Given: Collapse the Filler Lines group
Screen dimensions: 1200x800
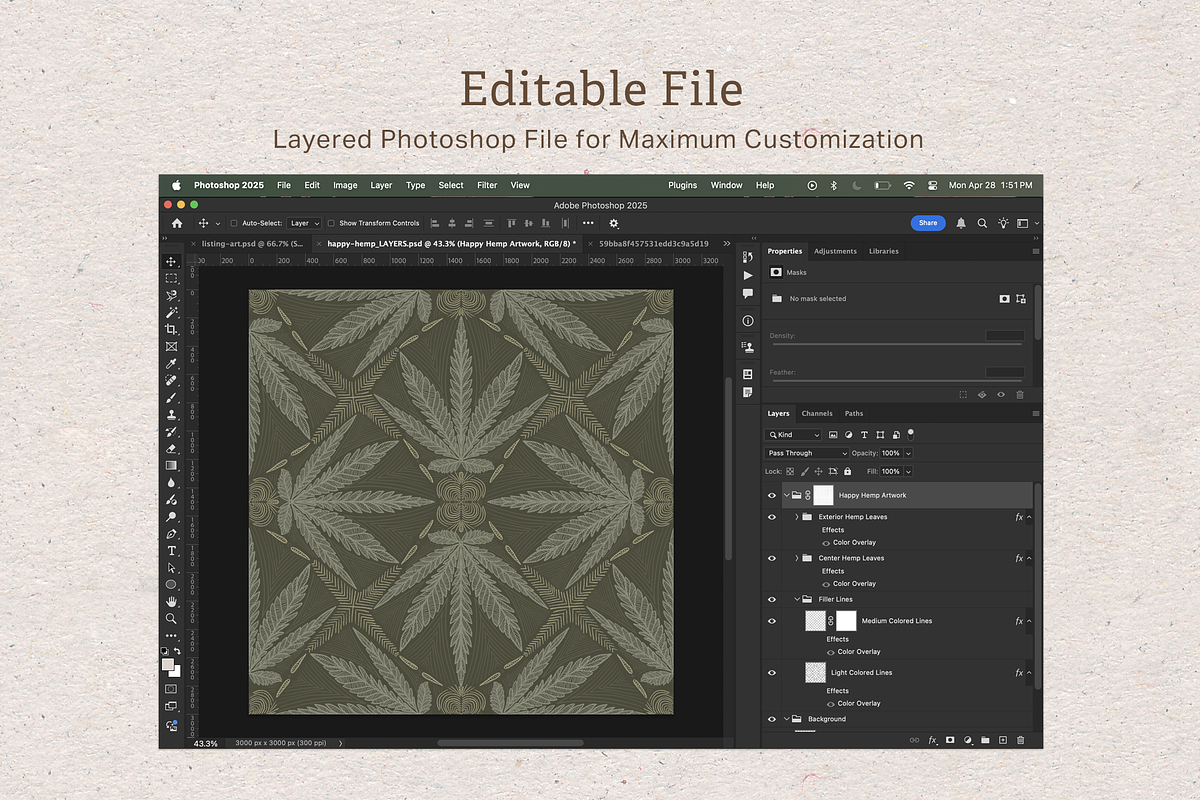Looking at the screenshot, I should 796,599.
